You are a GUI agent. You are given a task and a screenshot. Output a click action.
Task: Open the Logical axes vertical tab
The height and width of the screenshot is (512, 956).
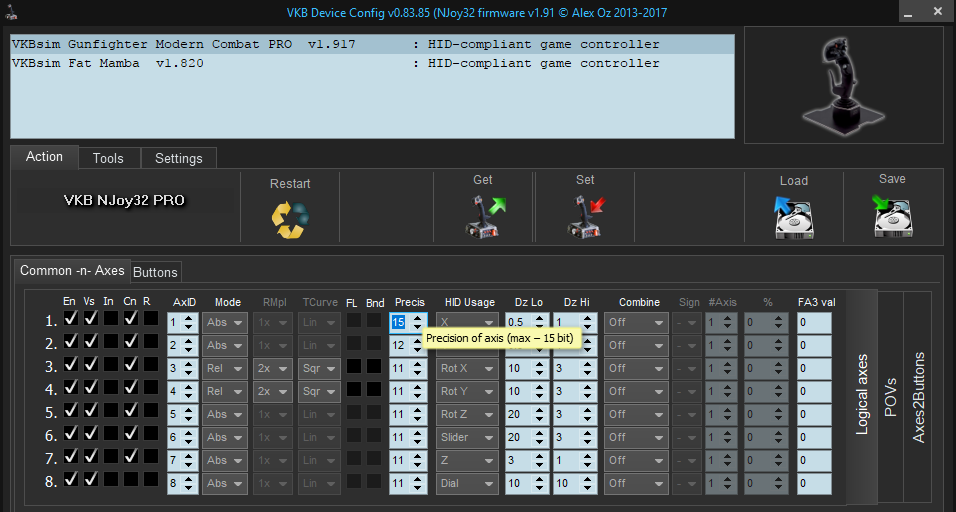pos(862,394)
